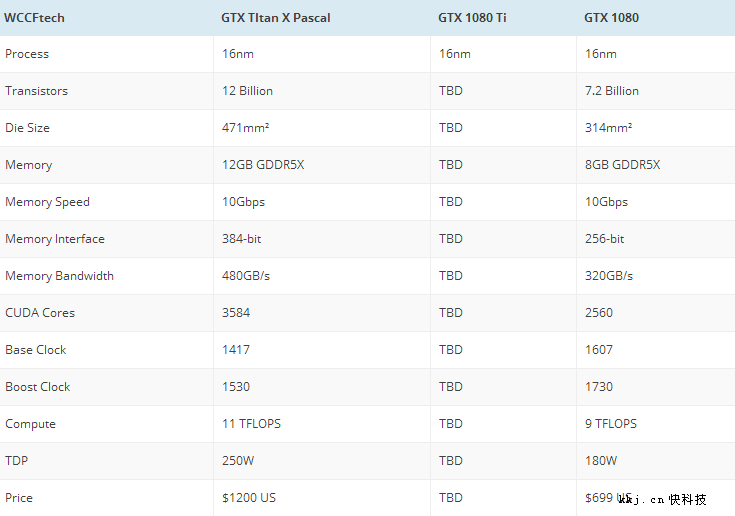Click the Transistors row label

pos(37,91)
